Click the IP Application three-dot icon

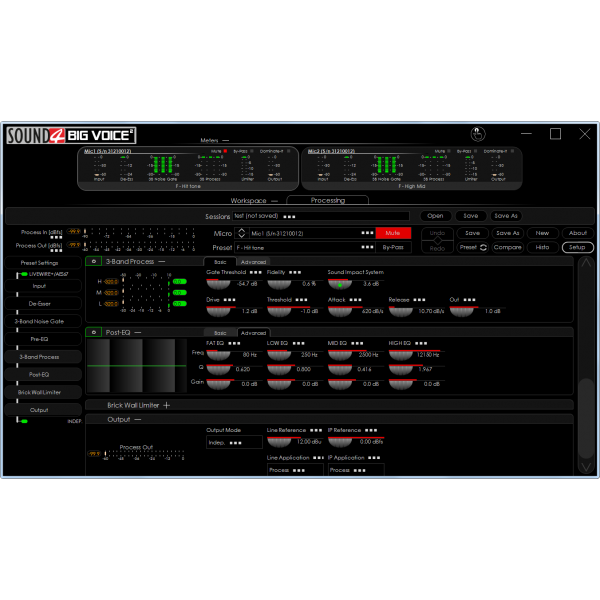374,458
